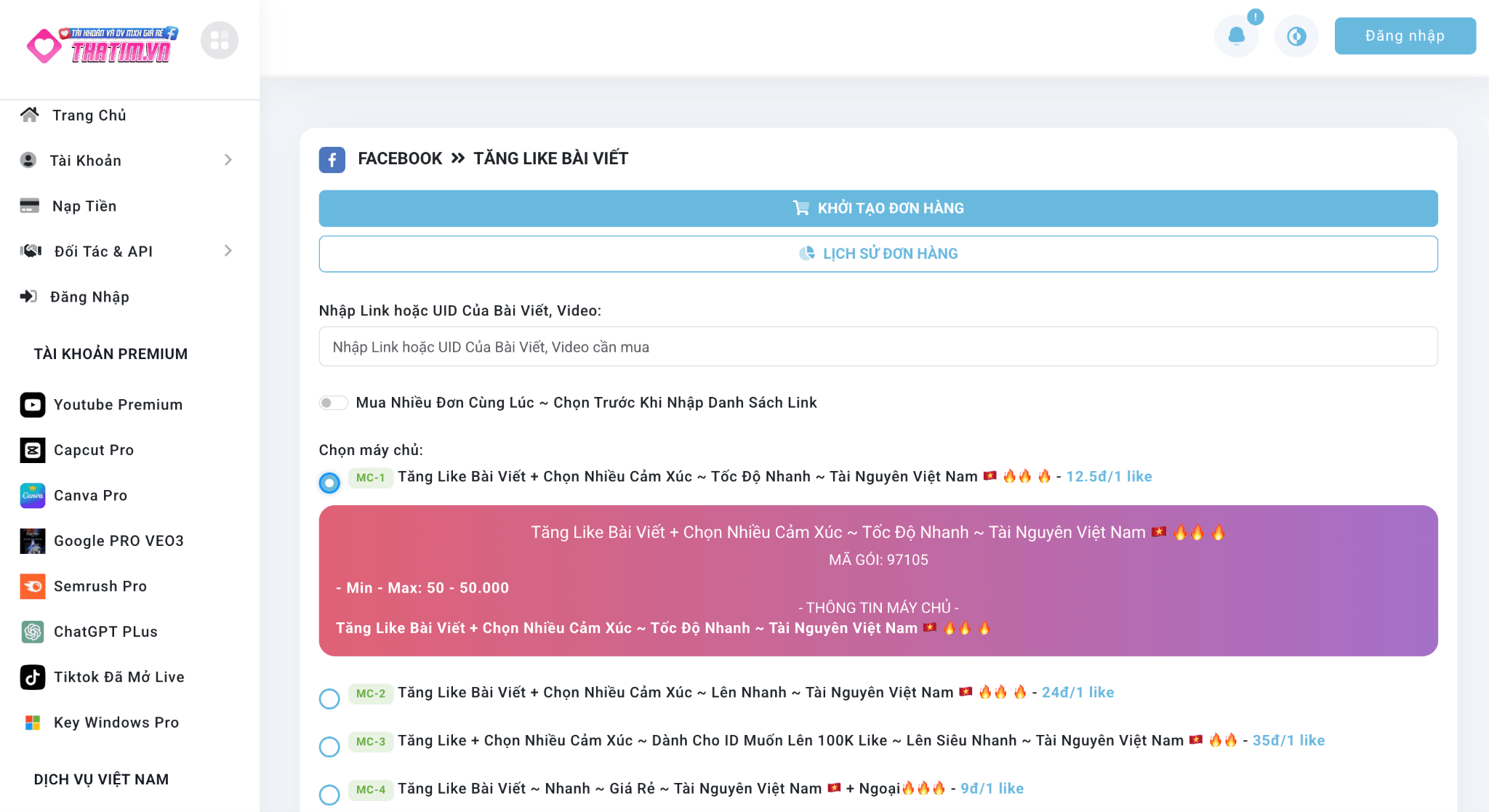Open the grid apps menu icon
1489x812 pixels.
tap(220, 41)
